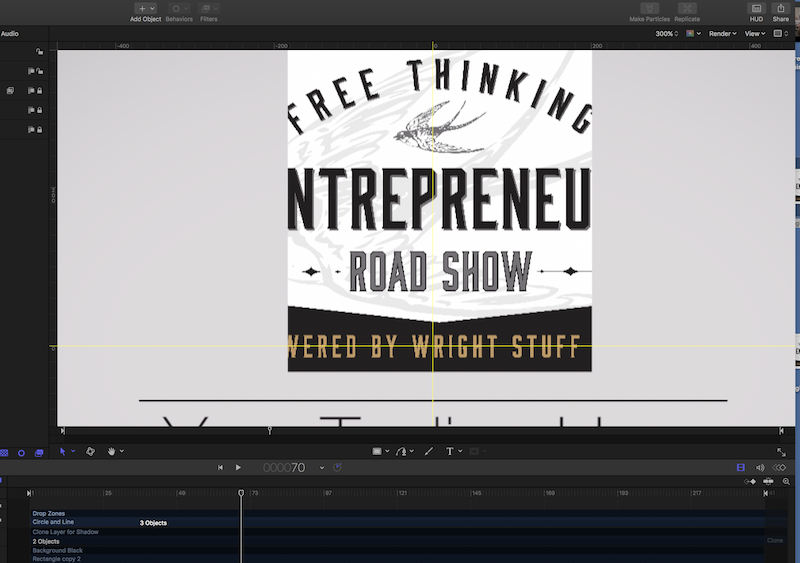Toggle the lock on the fourth layer row
The height and width of the screenshot is (563, 800).
pos(39,110)
